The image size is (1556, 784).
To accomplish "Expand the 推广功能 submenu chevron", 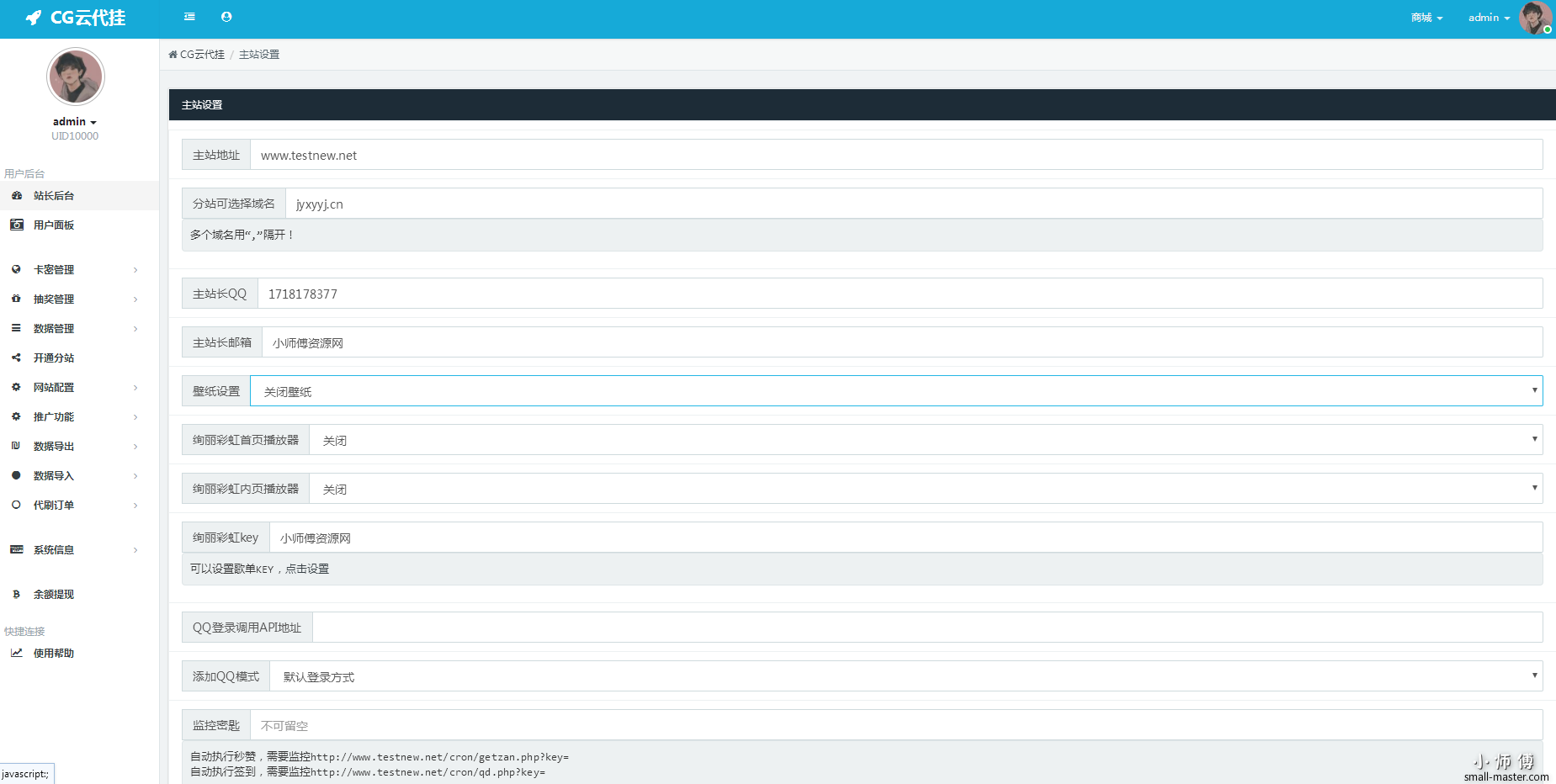I will point(135,417).
